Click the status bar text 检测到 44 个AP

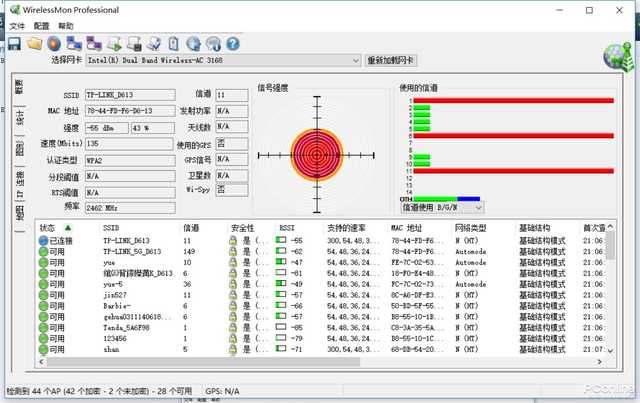99,391
